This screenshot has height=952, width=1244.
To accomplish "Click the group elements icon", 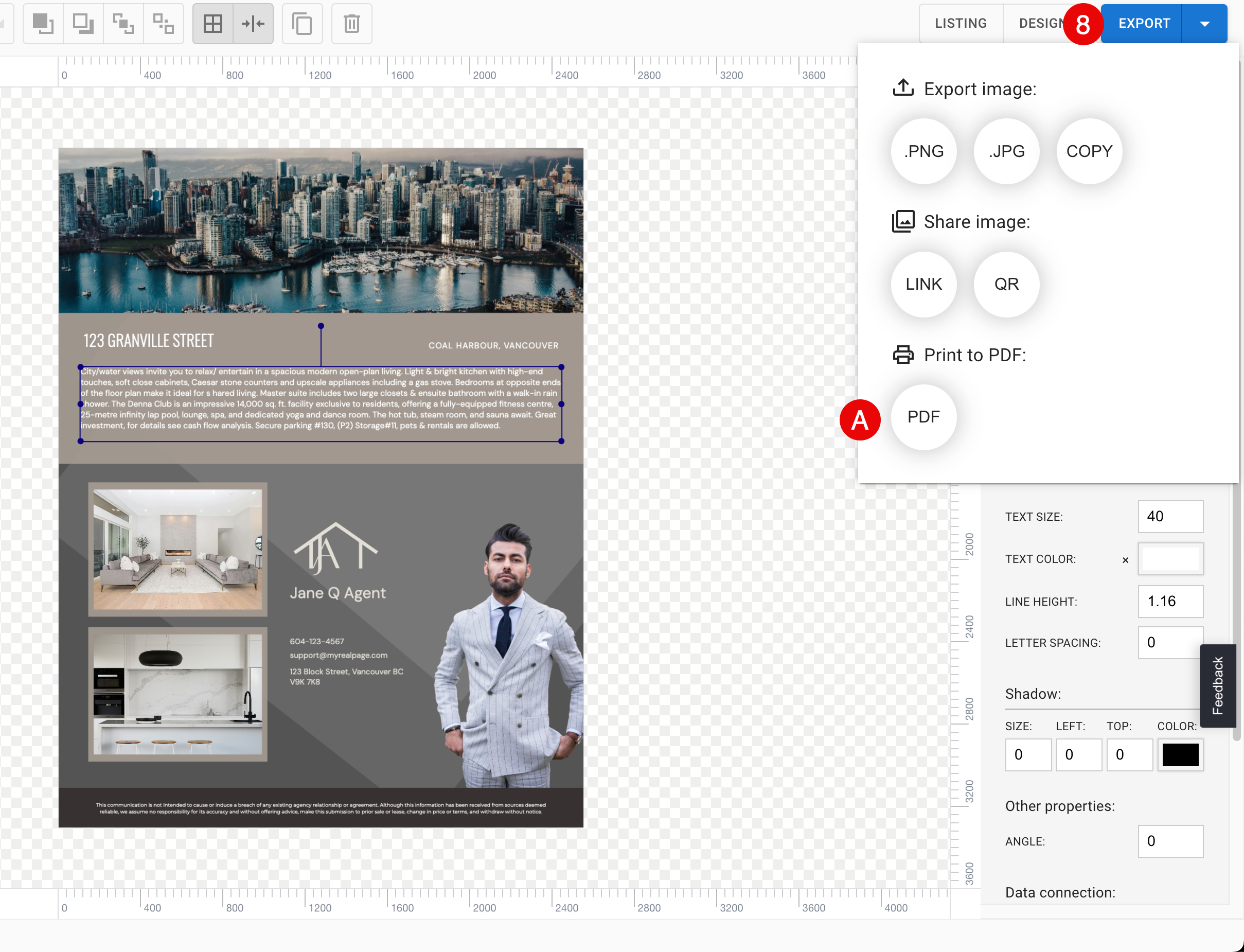I will click(123, 23).
